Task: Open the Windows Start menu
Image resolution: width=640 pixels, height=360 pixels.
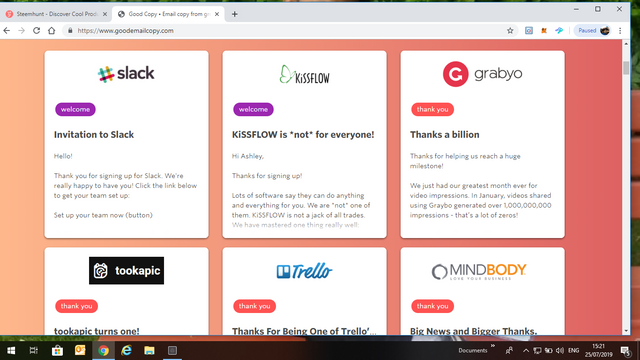Action: [x=11, y=351]
